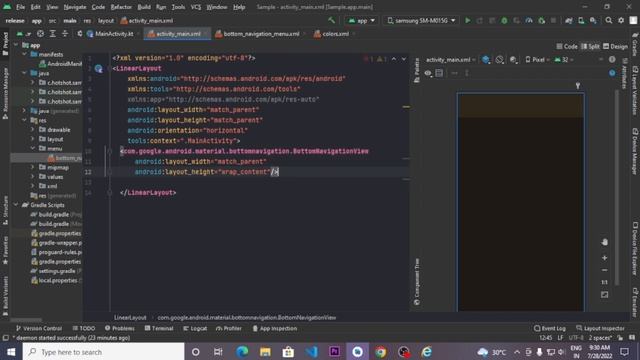Screen dimensions: 640x360
Task: Switch editor to Code view mode
Action: point(567,47)
